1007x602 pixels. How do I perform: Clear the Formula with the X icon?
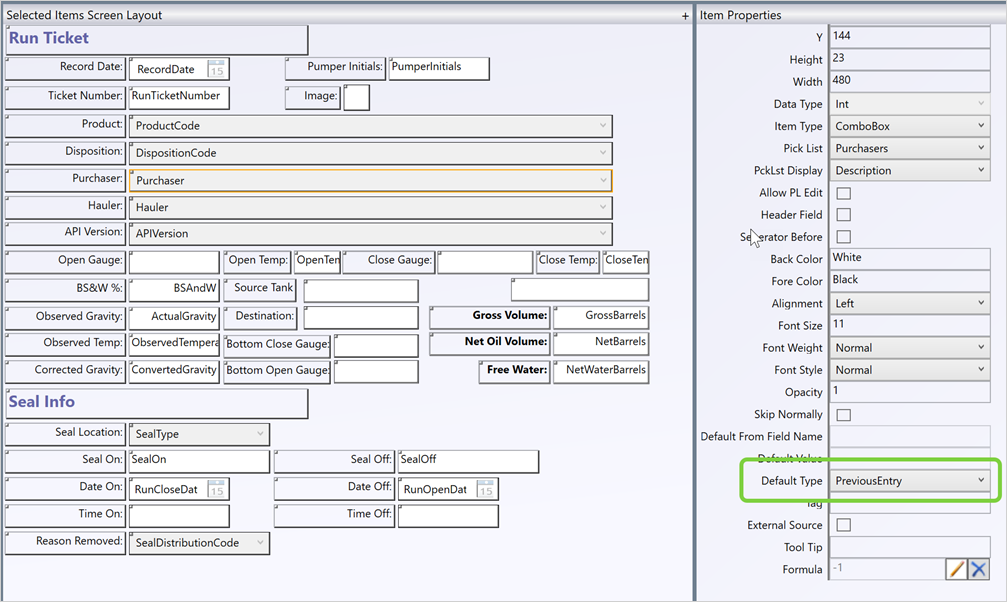coord(978,569)
